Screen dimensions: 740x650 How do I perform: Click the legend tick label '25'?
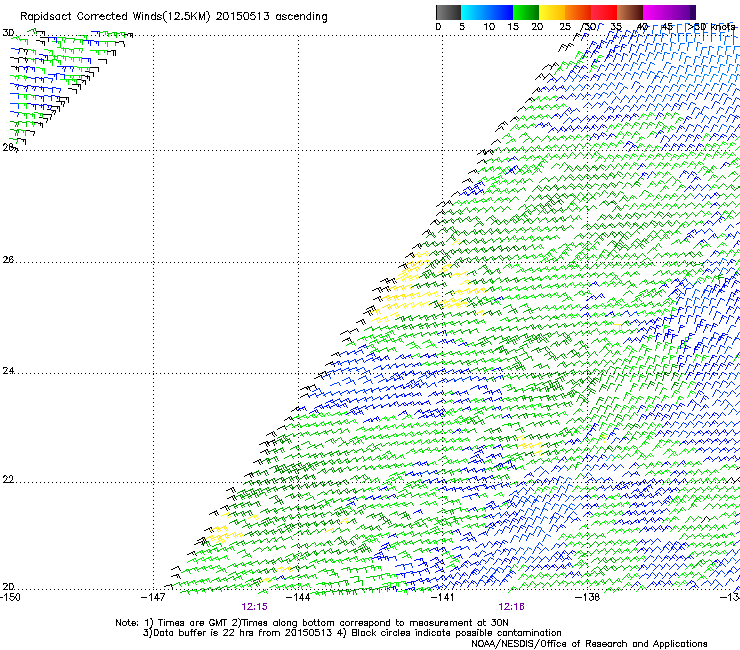(565, 27)
